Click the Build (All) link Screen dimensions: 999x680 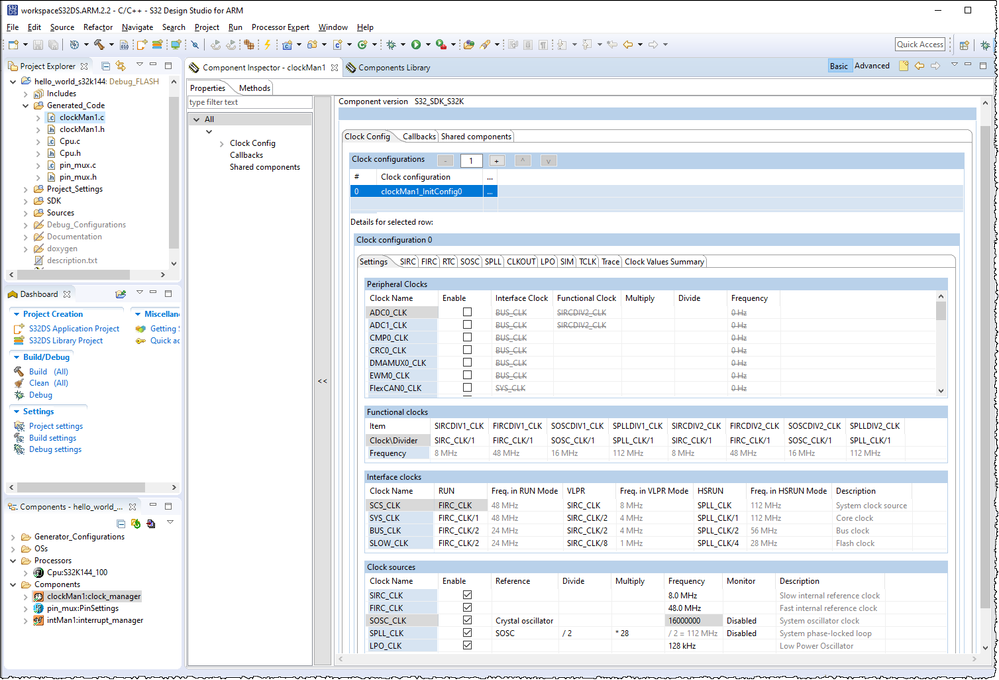coord(48,372)
